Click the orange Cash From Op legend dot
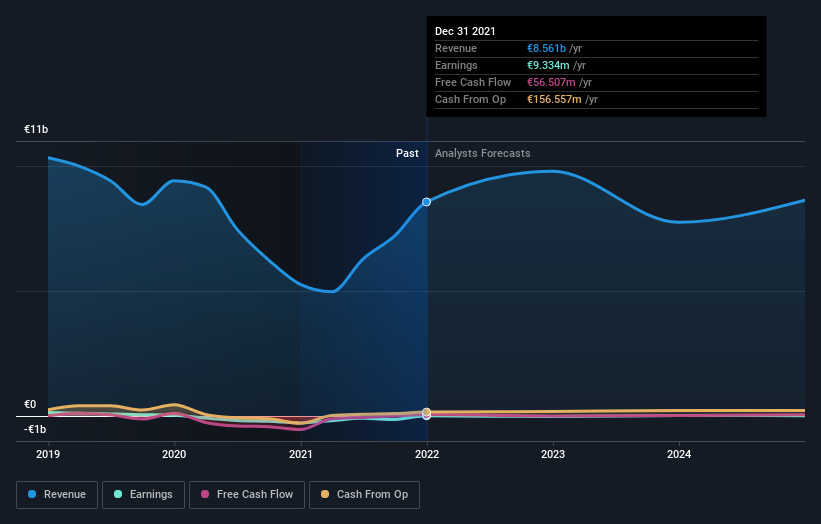 click(325, 494)
